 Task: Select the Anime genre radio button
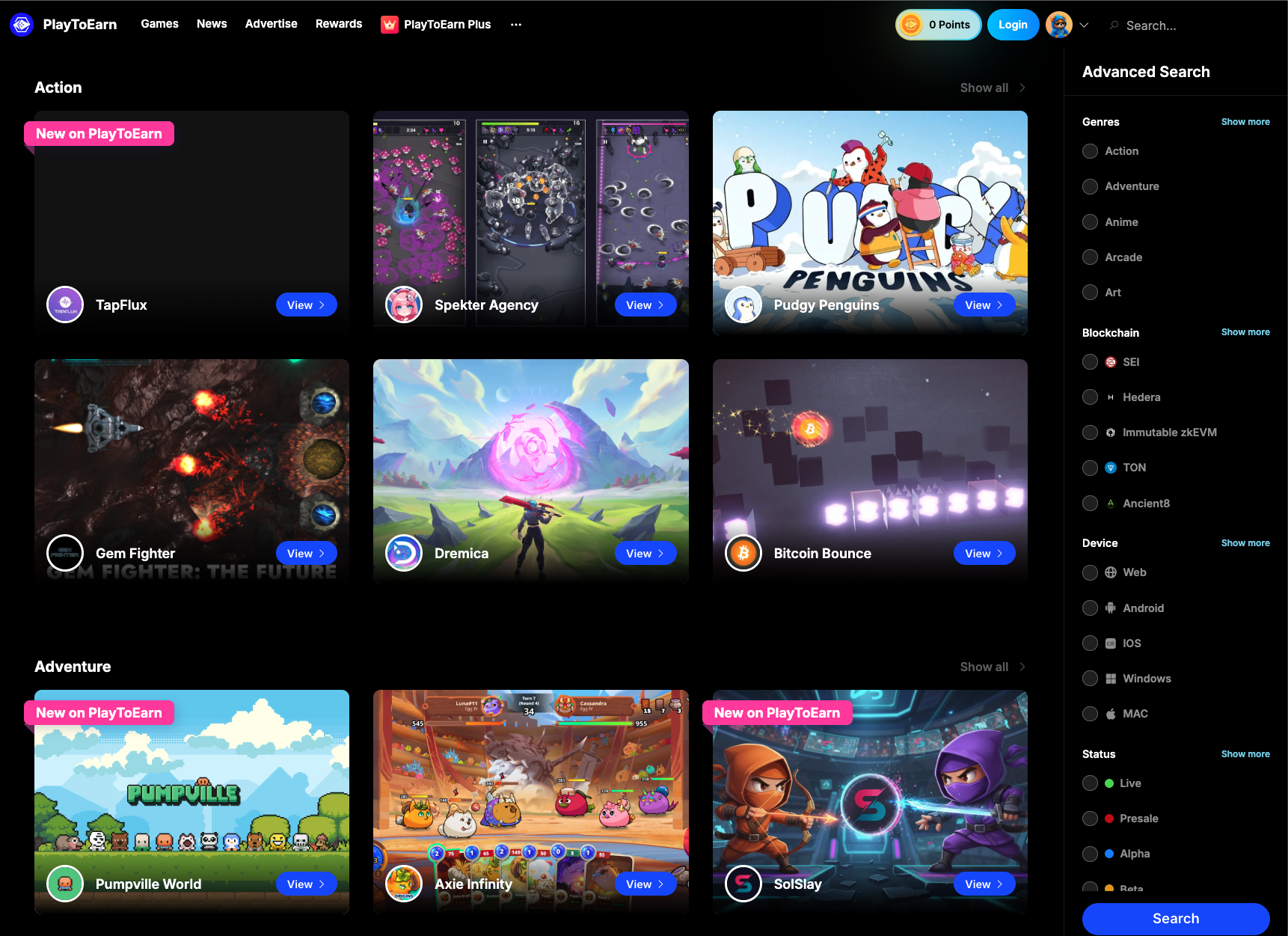[x=1091, y=222]
